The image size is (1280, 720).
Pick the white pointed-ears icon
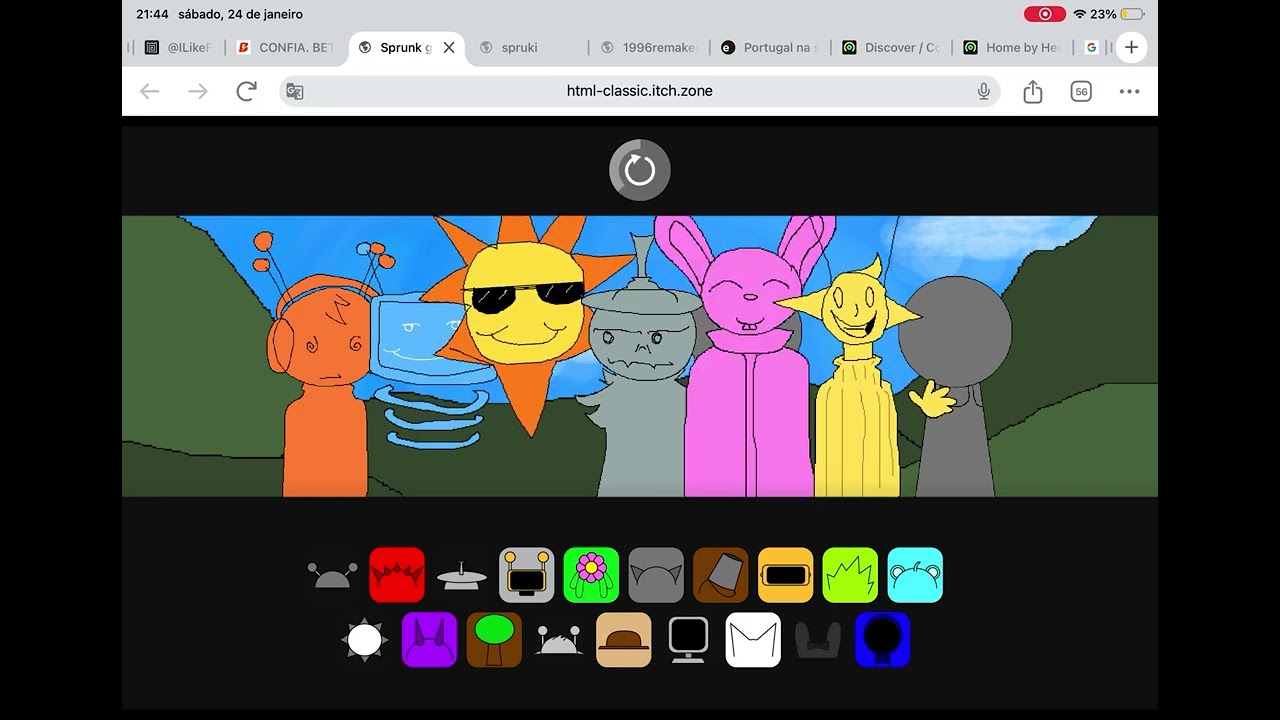[753, 640]
